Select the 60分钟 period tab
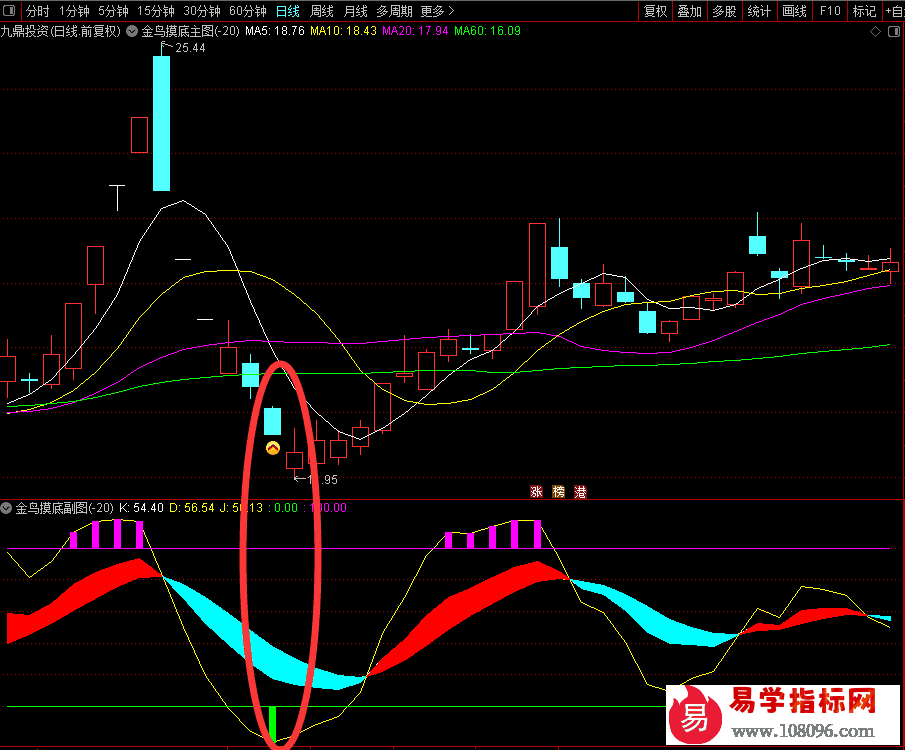Viewport: 905px width, 750px height. tap(248, 11)
